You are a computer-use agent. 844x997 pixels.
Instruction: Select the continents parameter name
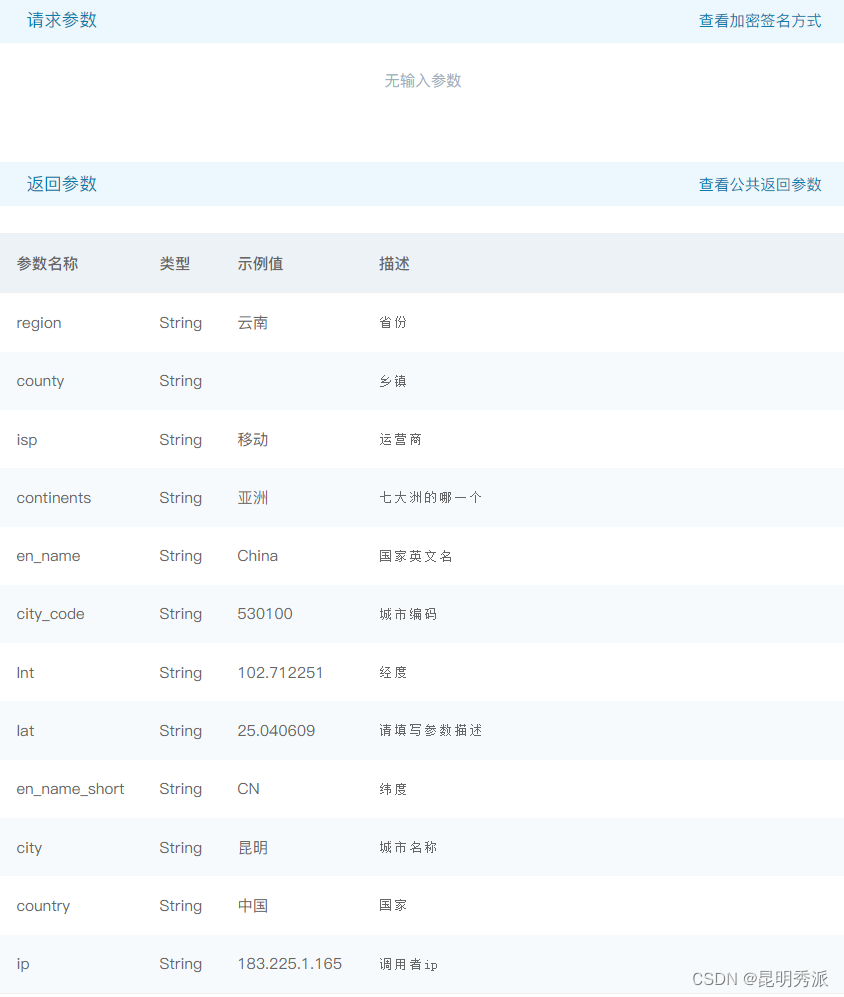[53, 498]
